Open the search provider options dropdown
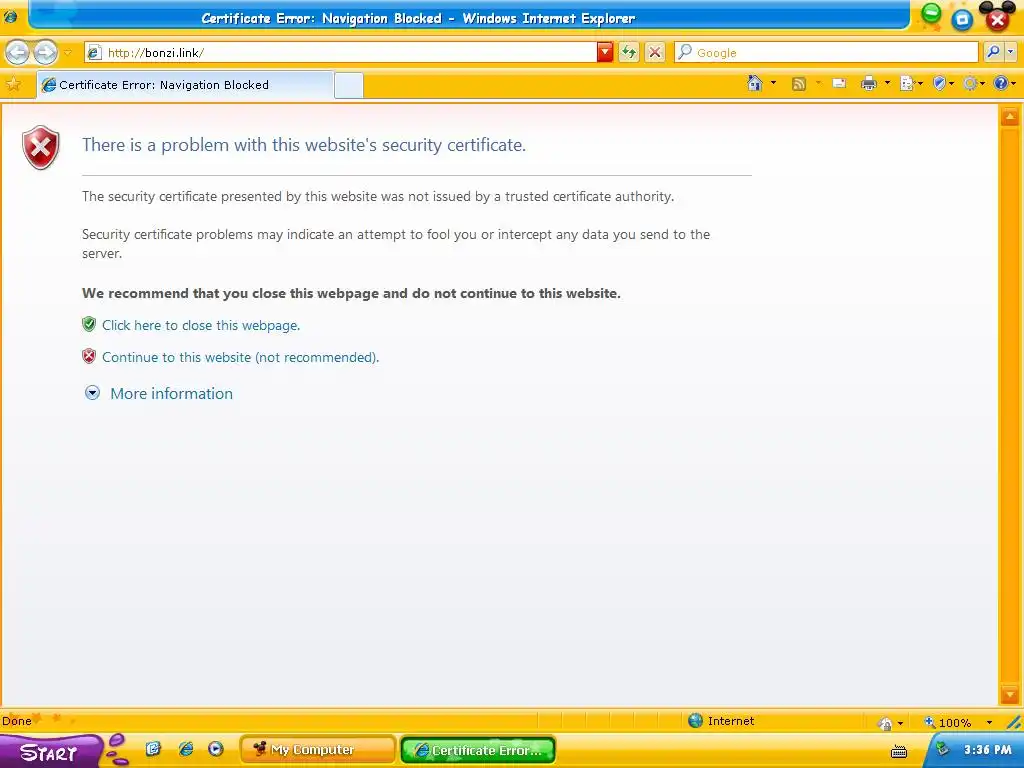This screenshot has height=768, width=1024. click(x=1011, y=52)
